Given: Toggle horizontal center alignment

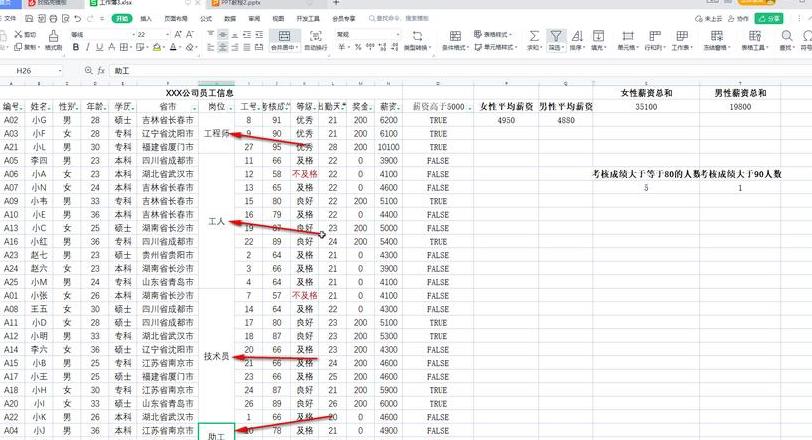Looking at the screenshot, I should (x=223, y=47).
